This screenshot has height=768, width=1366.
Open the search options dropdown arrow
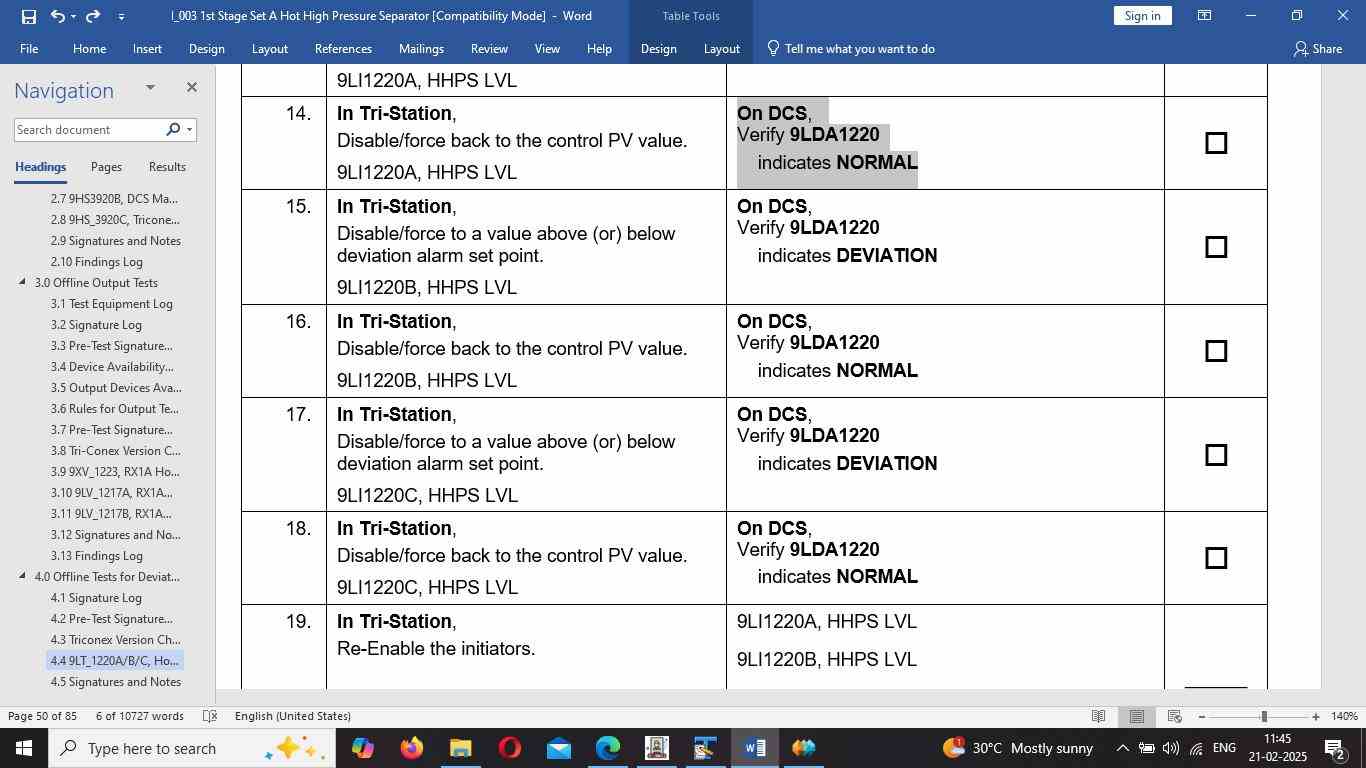coord(189,130)
